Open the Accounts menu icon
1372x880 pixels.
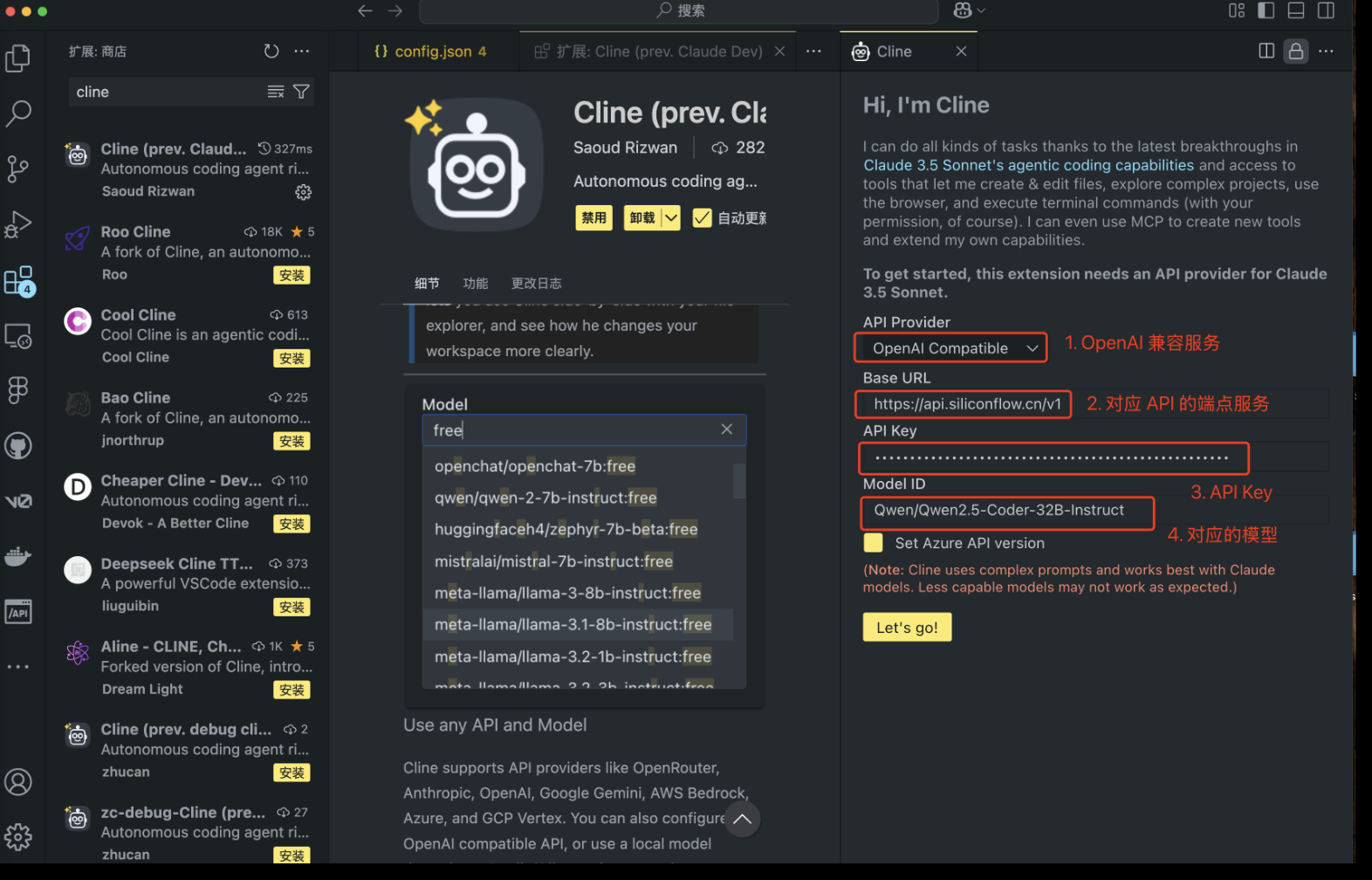click(x=18, y=782)
